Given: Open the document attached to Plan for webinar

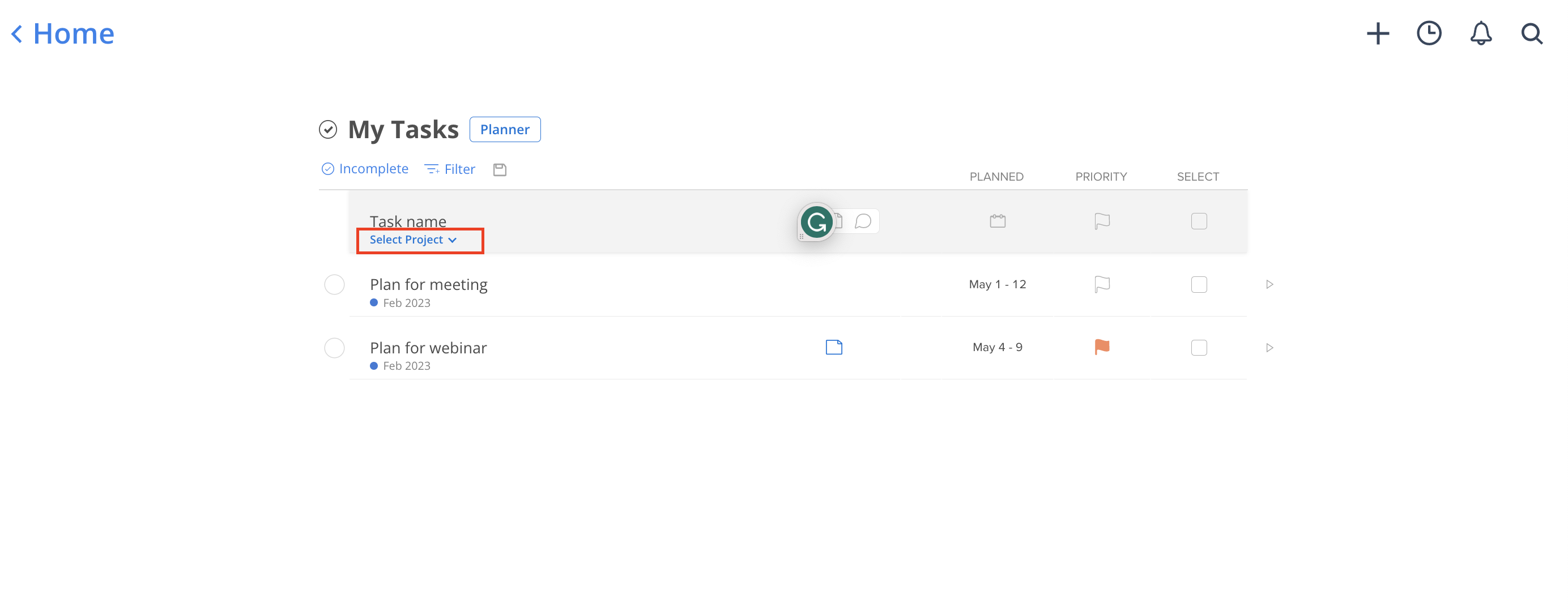Looking at the screenshot, I should (x=834, y=347).
